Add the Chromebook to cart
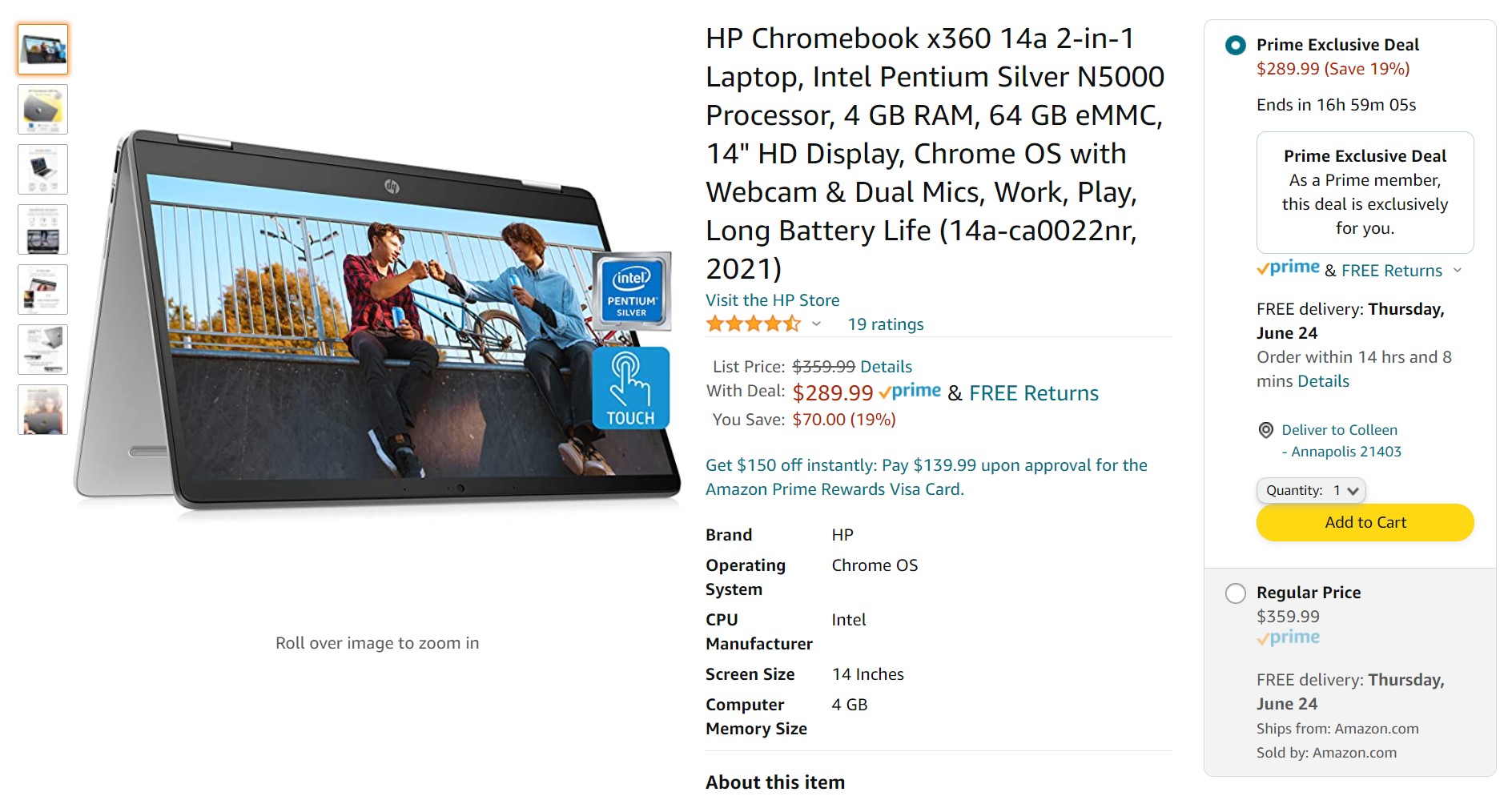1512x796 pixels. 1365,522
